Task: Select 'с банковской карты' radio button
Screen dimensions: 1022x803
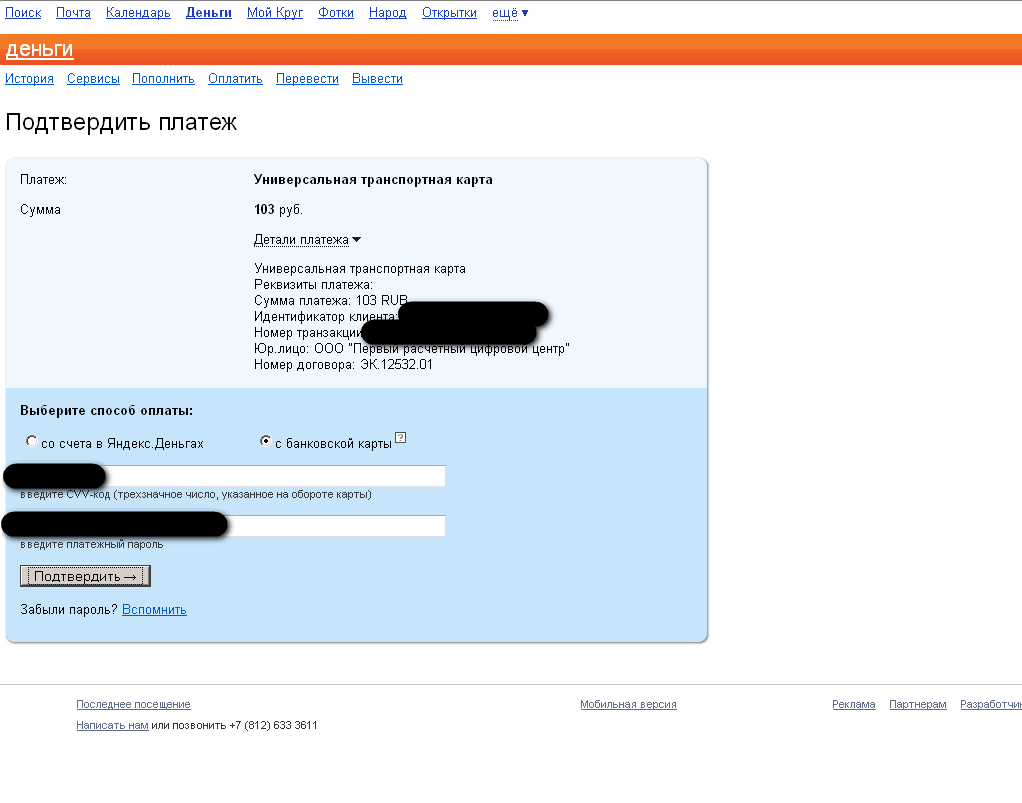Action: (x=265, y=441)
